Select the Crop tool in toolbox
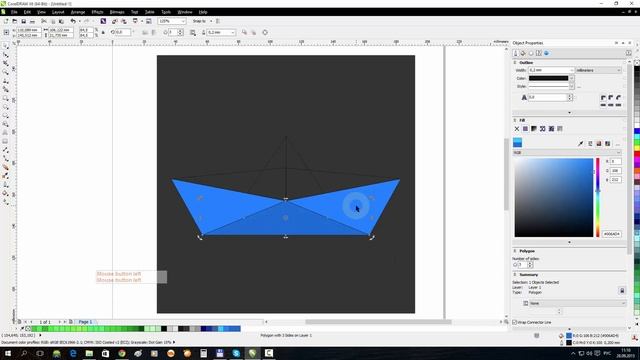This screenshot has width=640, height=360. pyautogui.click(x=6, y=63)
